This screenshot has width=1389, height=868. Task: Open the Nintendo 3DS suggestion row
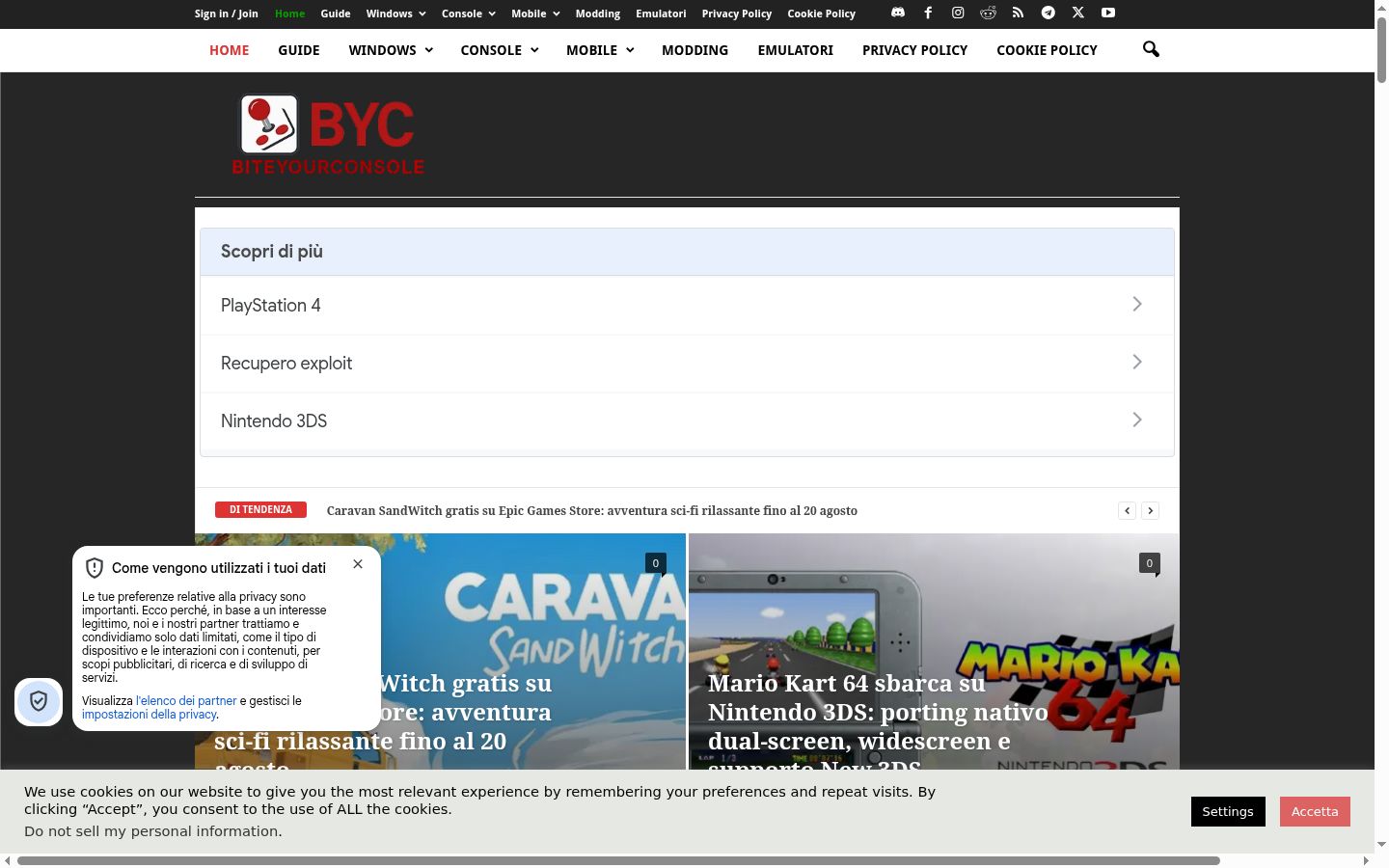point(687,420)
